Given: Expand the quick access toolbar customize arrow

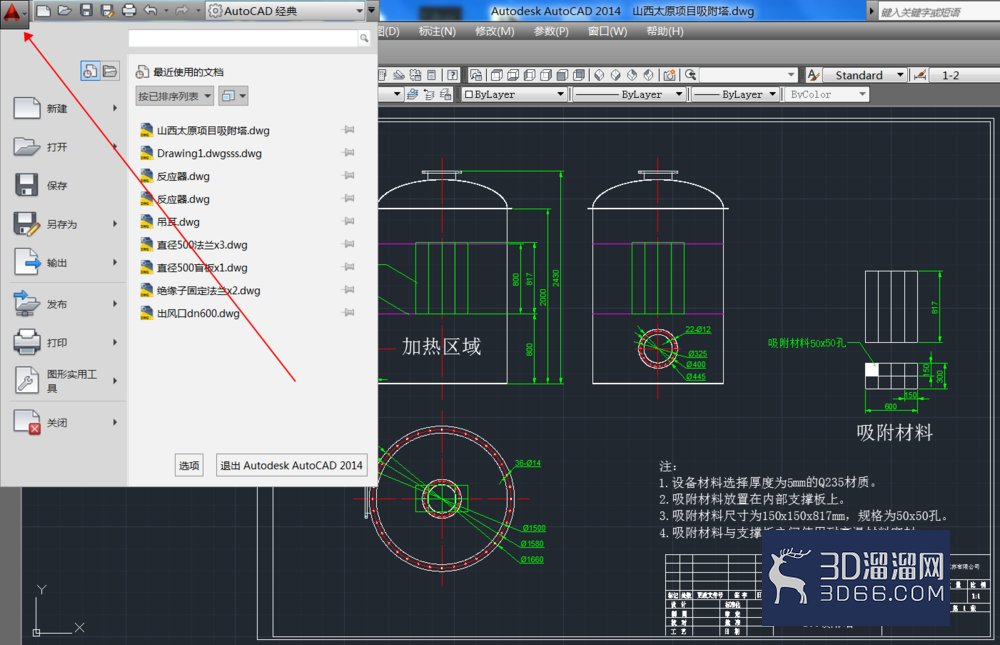Looking at the screenshot, I should pos(372,11).
